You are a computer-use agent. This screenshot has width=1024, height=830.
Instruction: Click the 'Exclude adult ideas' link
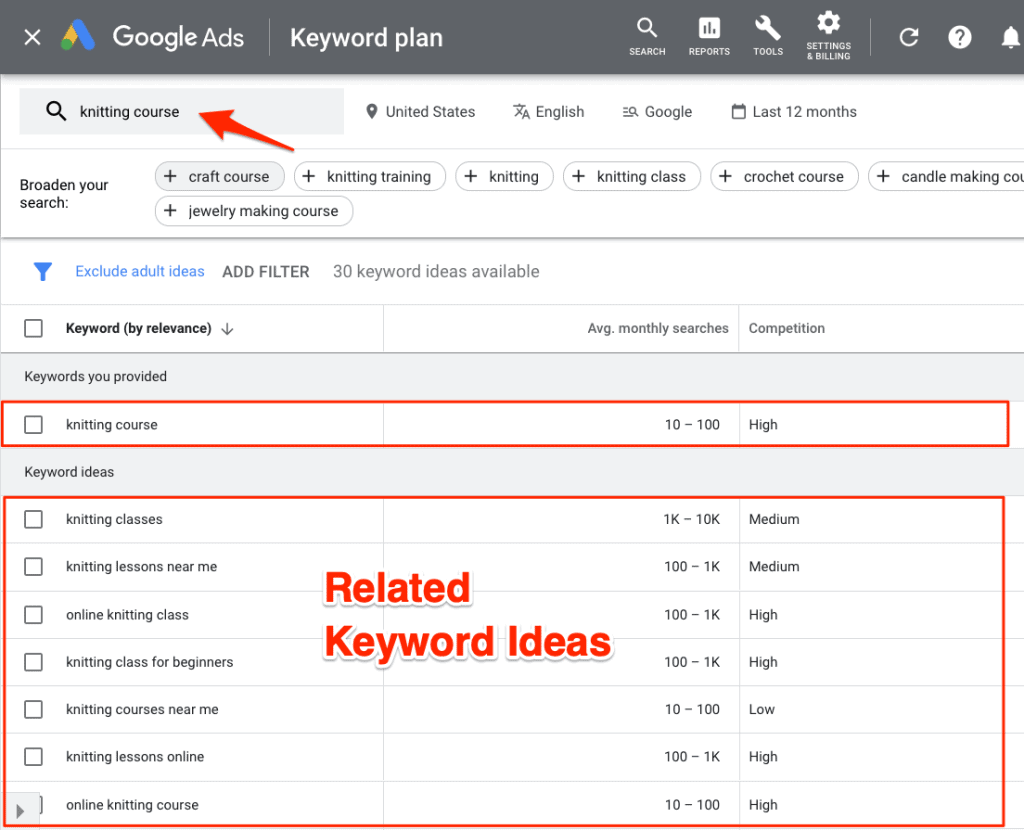point(140,272)
